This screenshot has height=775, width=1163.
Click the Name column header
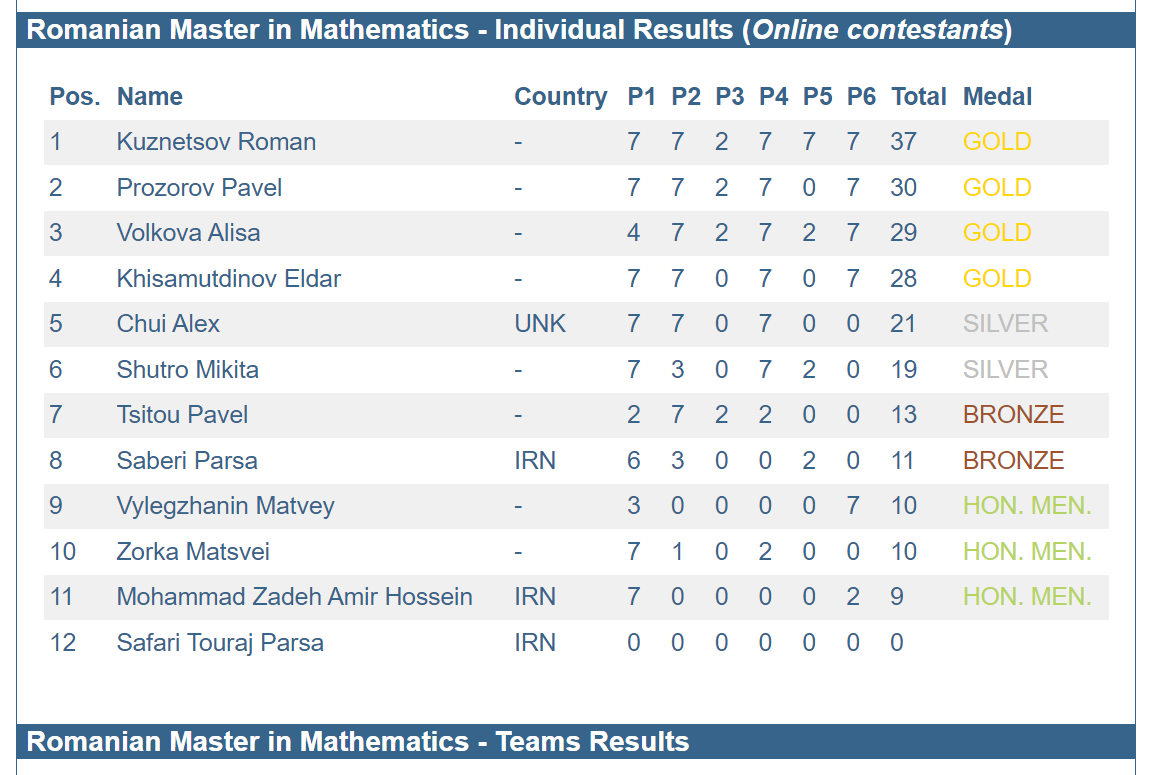point(150,96)
